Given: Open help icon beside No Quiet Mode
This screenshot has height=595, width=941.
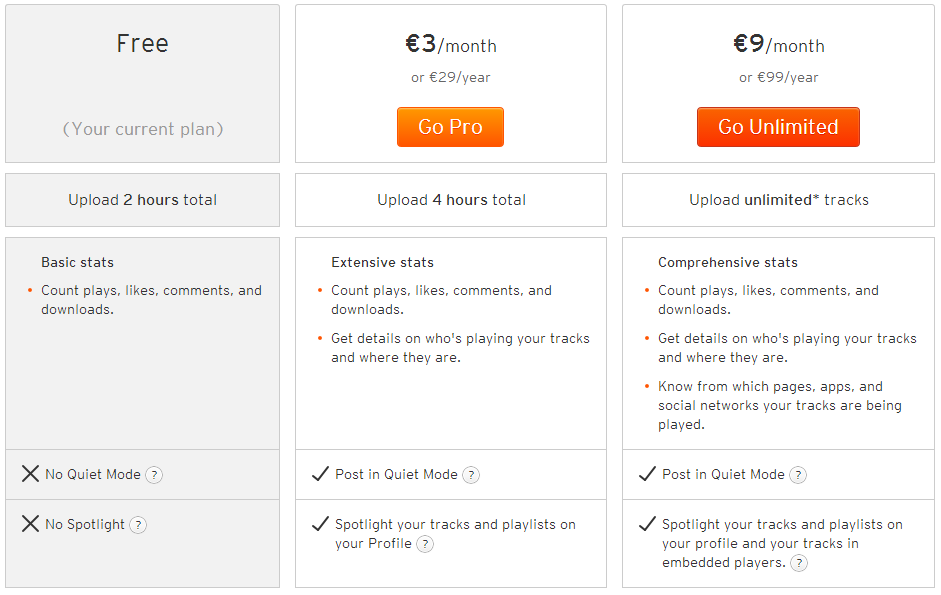Looking at the screenshot, I should [x=154, y=475].
